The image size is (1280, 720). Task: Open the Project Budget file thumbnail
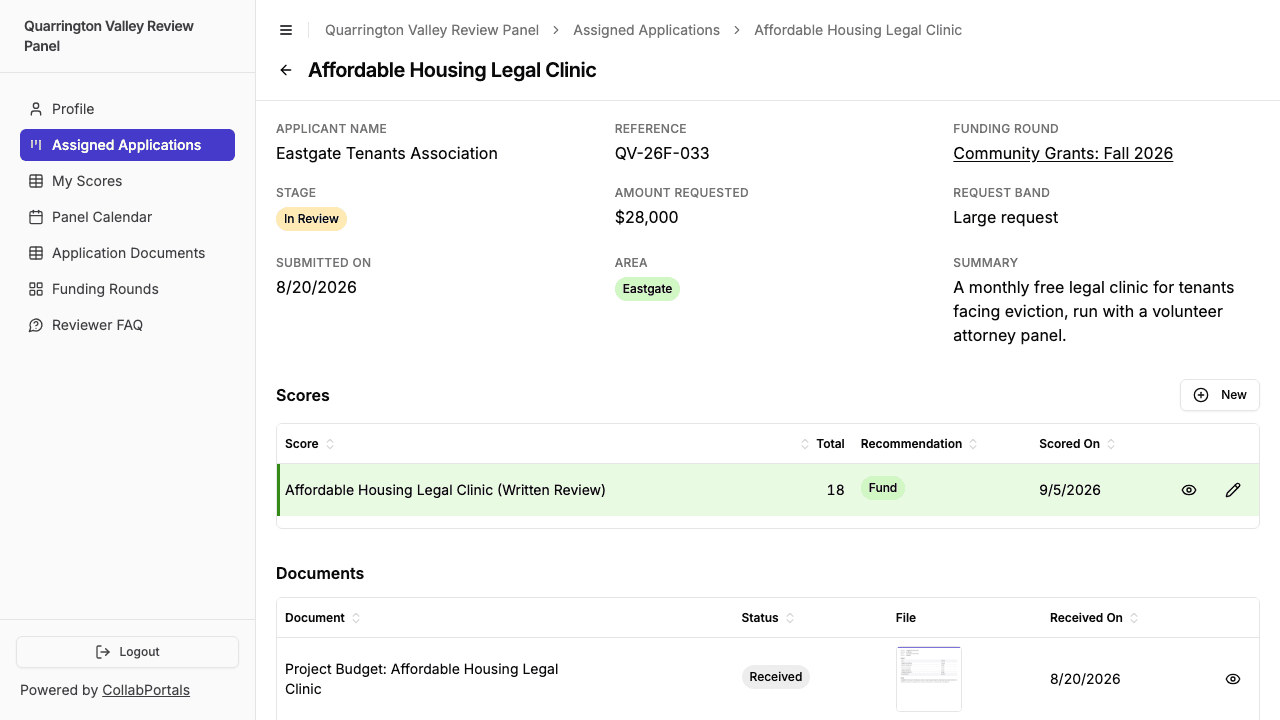(x=929, y=679)
